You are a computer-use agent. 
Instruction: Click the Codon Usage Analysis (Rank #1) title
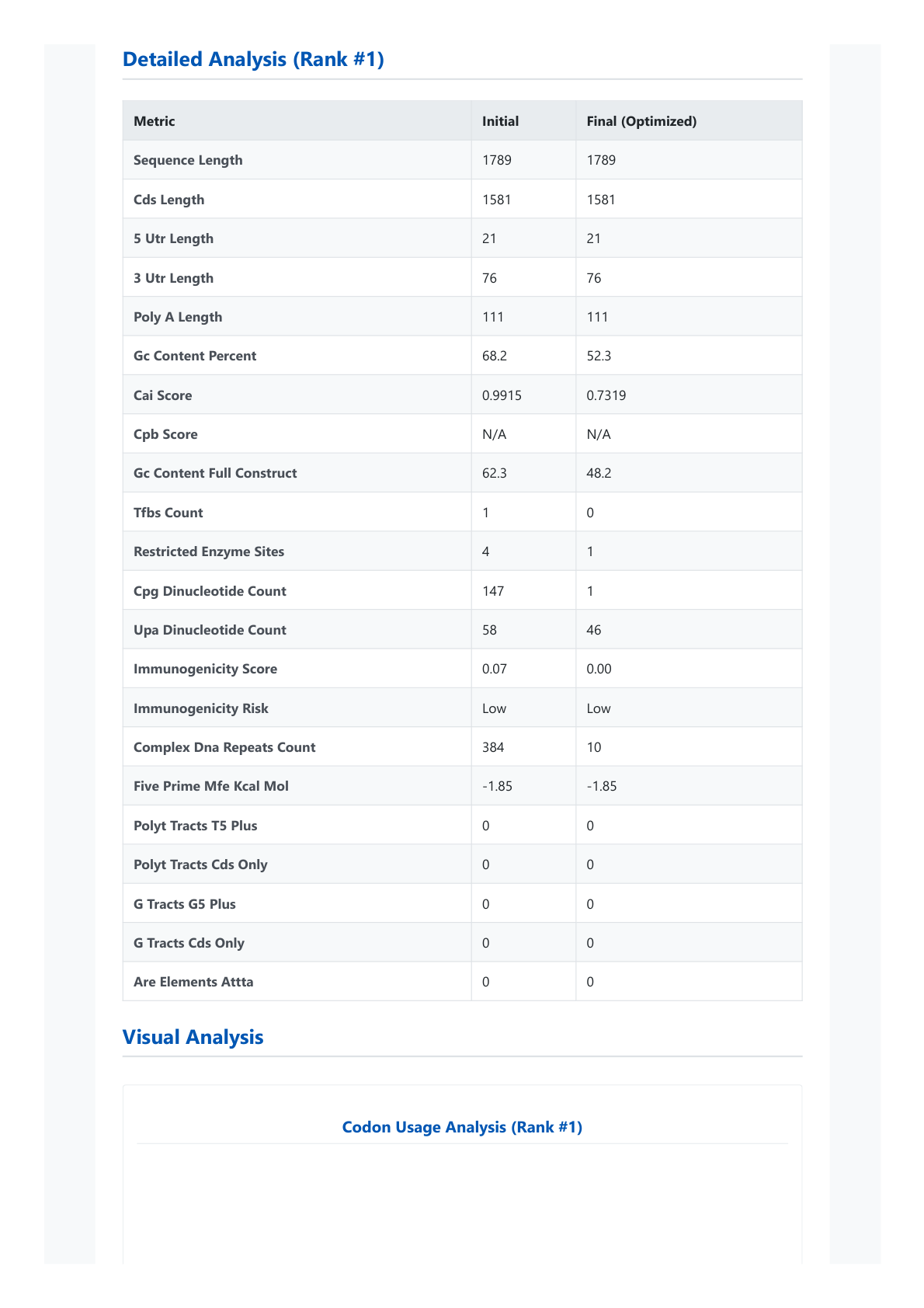(462, 1127)
